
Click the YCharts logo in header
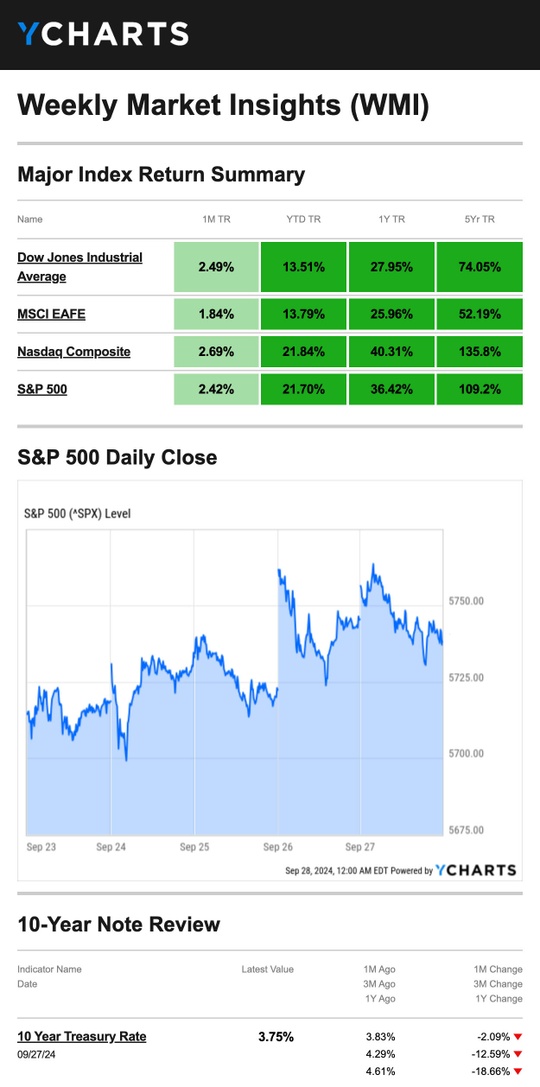pos(103,33)
